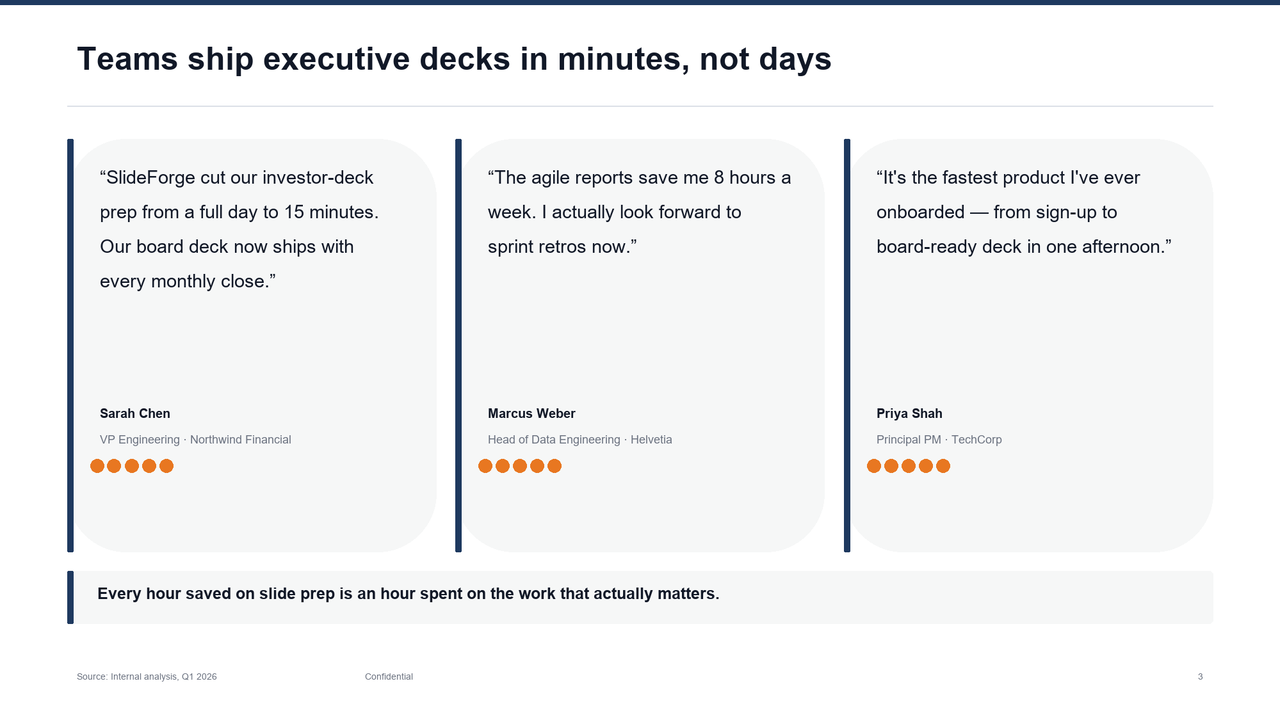Select the last rating dot under Priya Shah
Viewport: 1280px width, 720px height.
[x=943, y=466]
